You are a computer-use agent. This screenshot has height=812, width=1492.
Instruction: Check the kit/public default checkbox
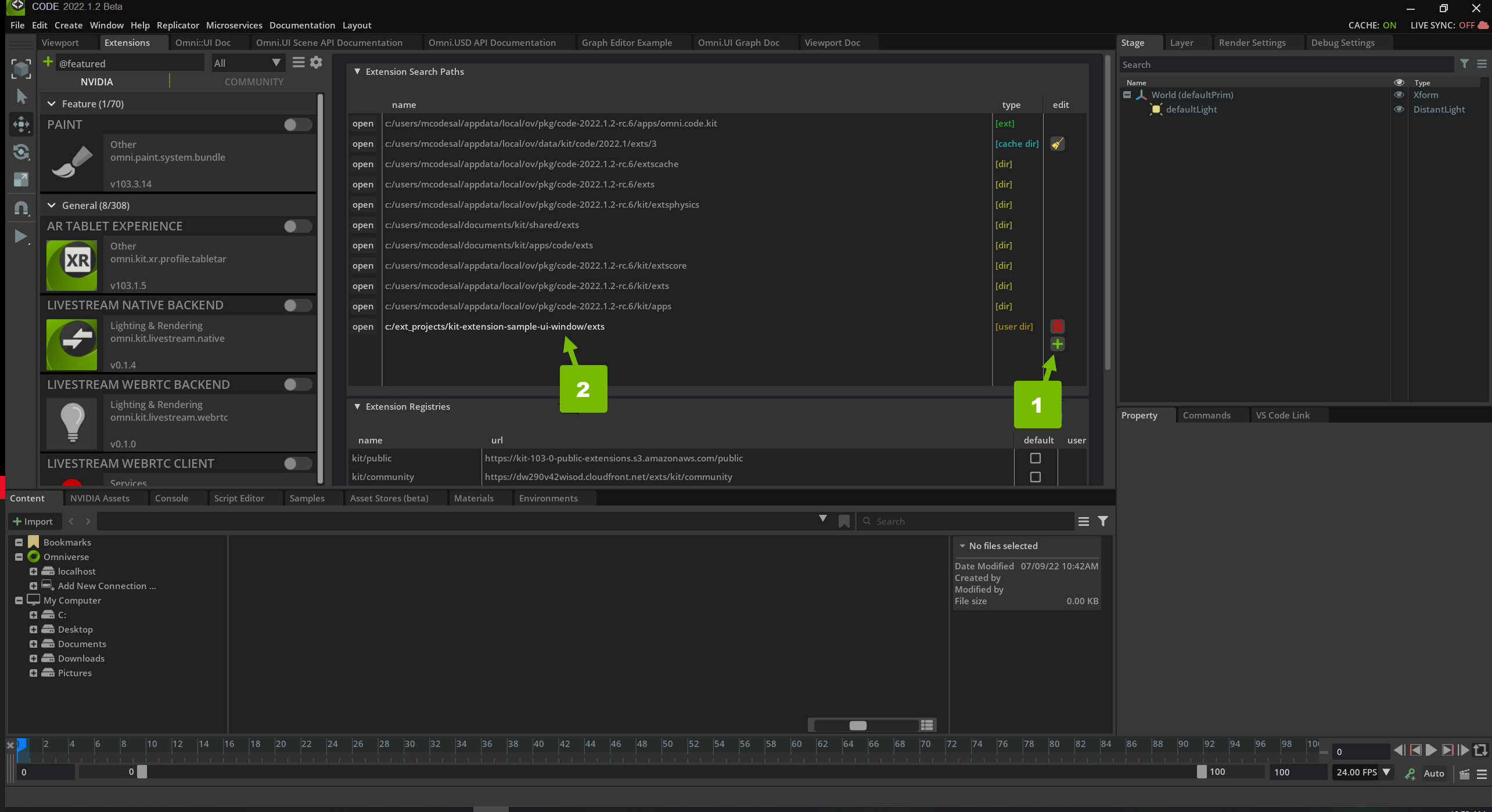[1035, 459]
